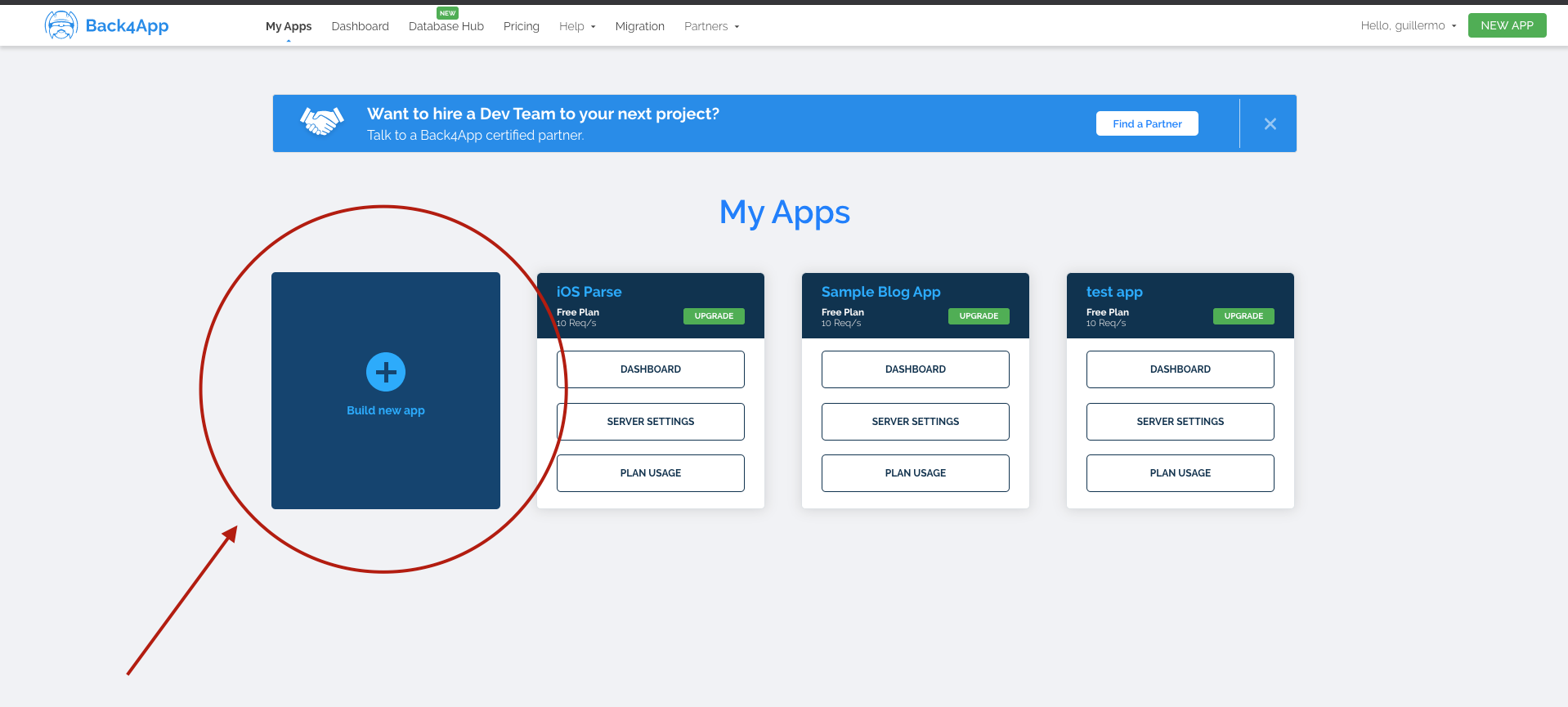
Task: Click the plus icon to build new app
Action: tap(386, 372)
